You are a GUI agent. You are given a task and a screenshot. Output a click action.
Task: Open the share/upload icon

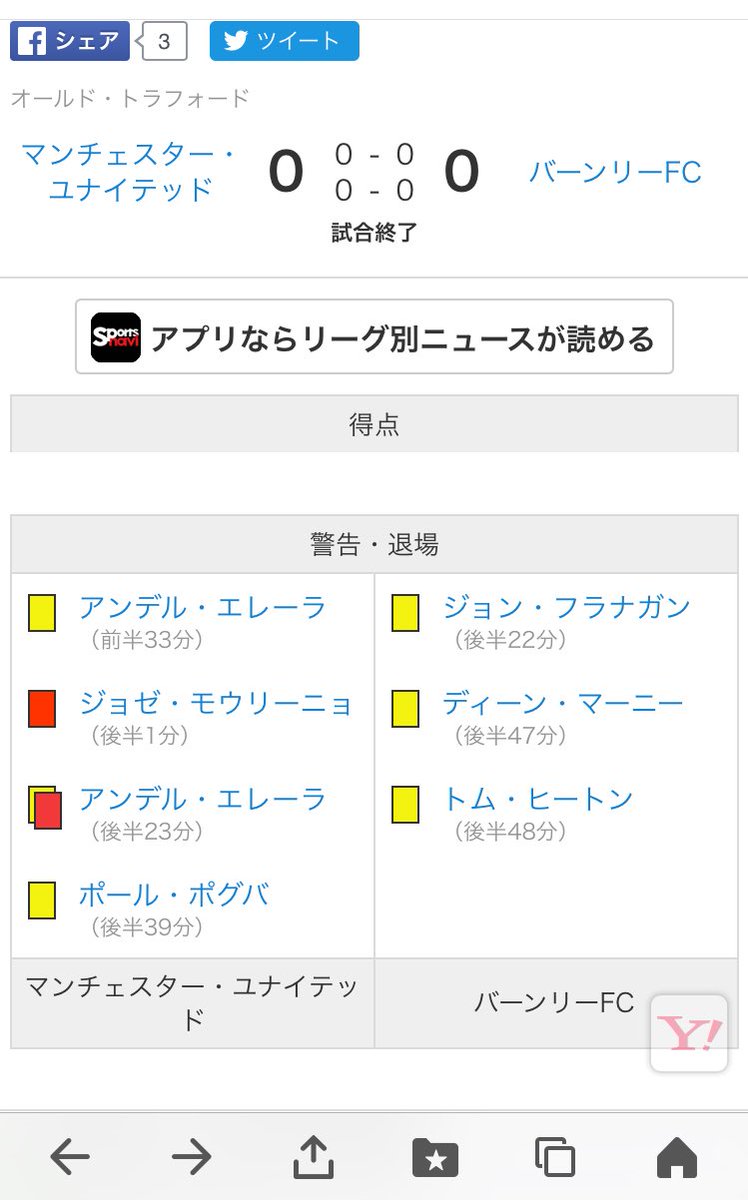[313, 1157]
